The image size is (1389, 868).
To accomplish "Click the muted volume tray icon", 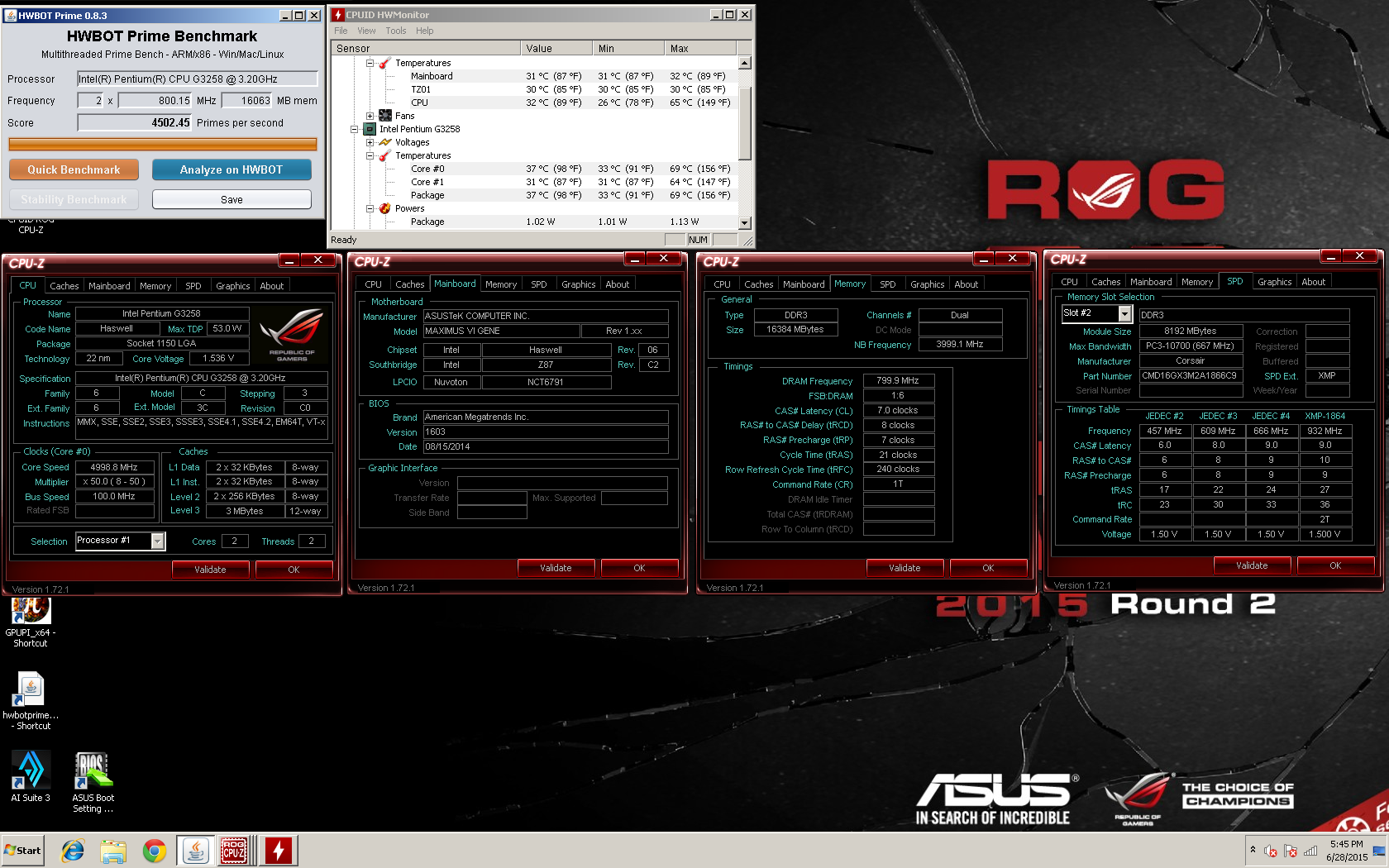I will click(1271, 851).
